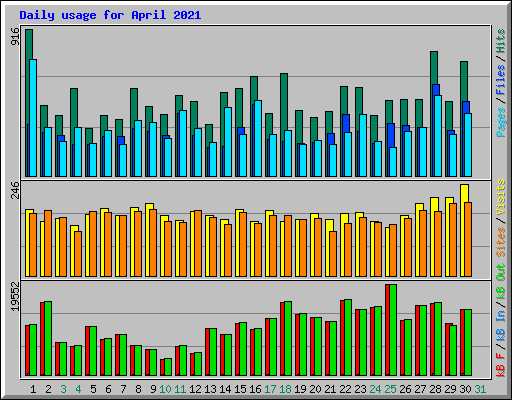Click day label 6 on the x-axis
This screenshot has height=400, width=512.
coord(108,389)
